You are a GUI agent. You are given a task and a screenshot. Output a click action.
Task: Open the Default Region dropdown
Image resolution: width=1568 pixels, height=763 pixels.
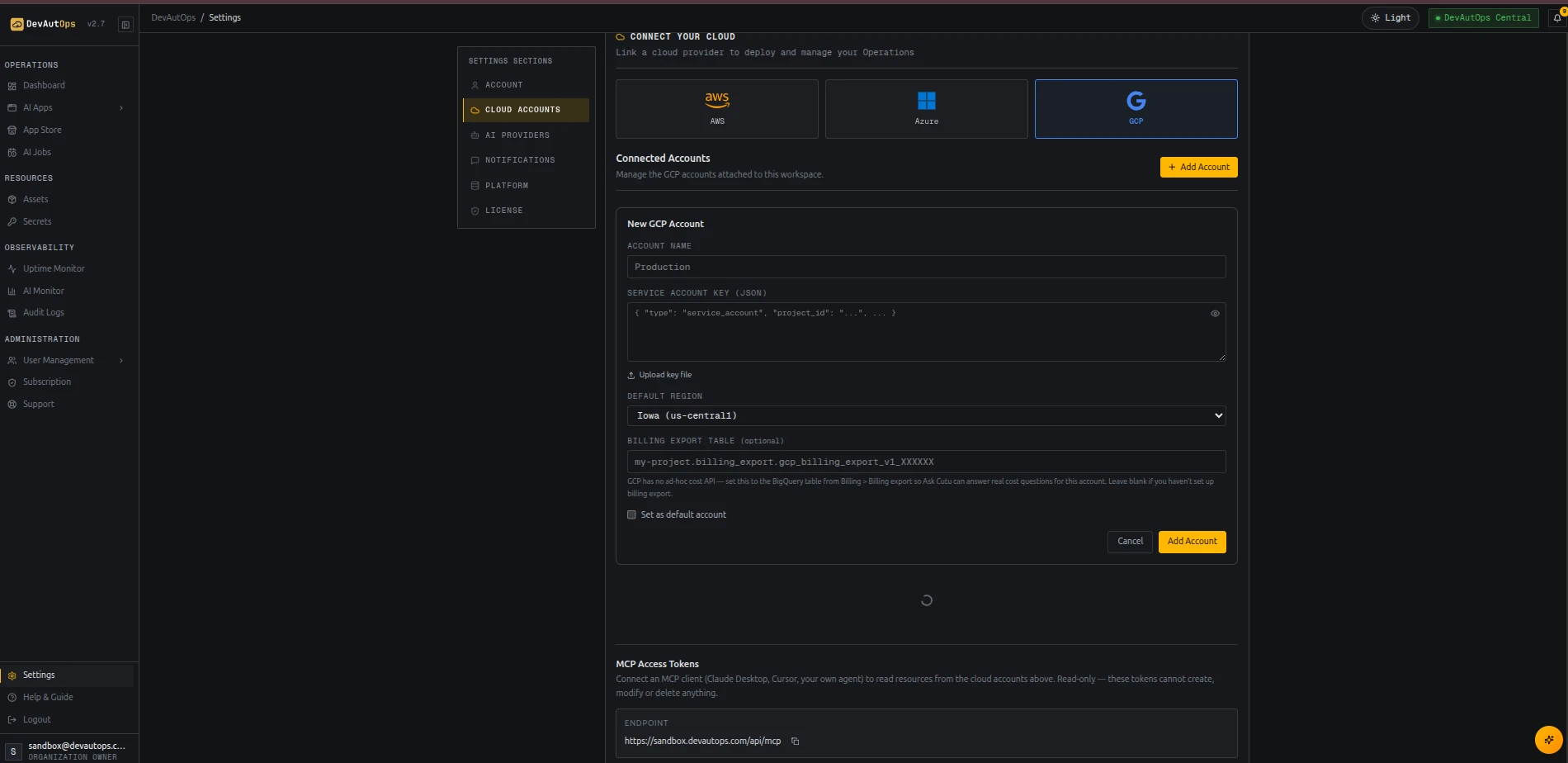[x=926, y=416]
